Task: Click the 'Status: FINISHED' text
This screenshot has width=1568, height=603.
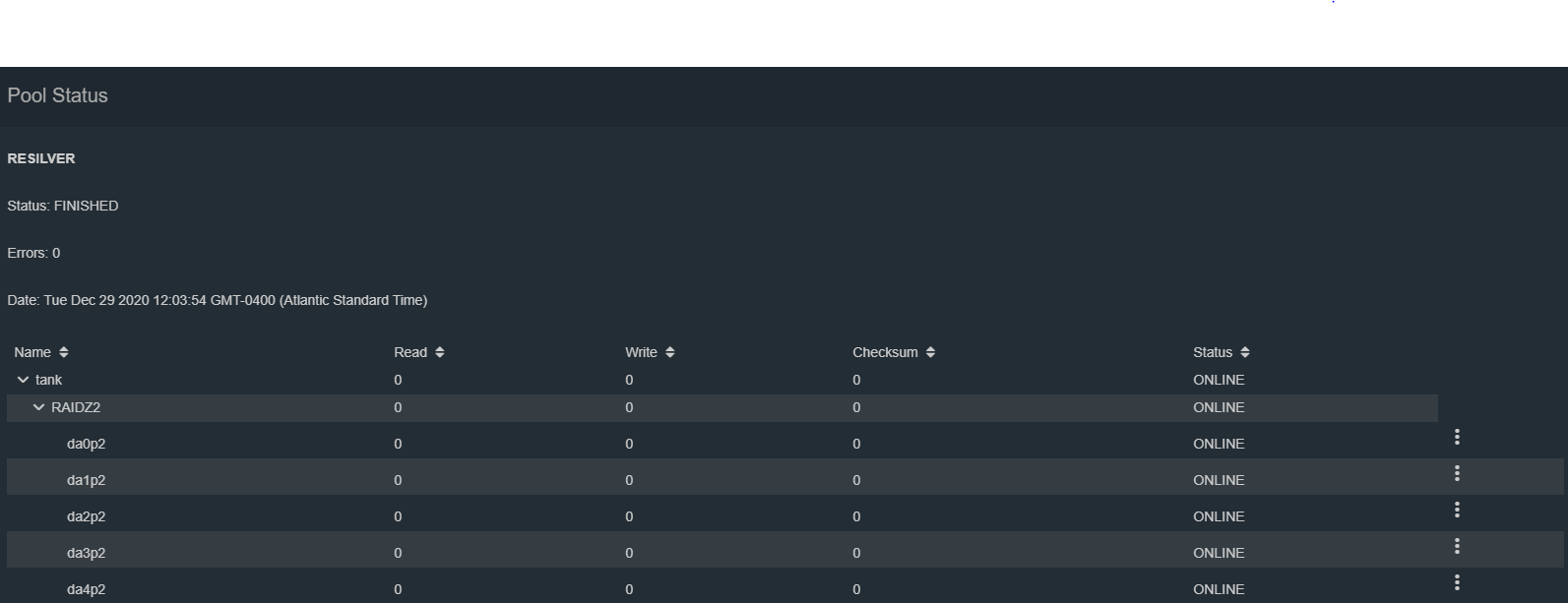Action: 63,206
